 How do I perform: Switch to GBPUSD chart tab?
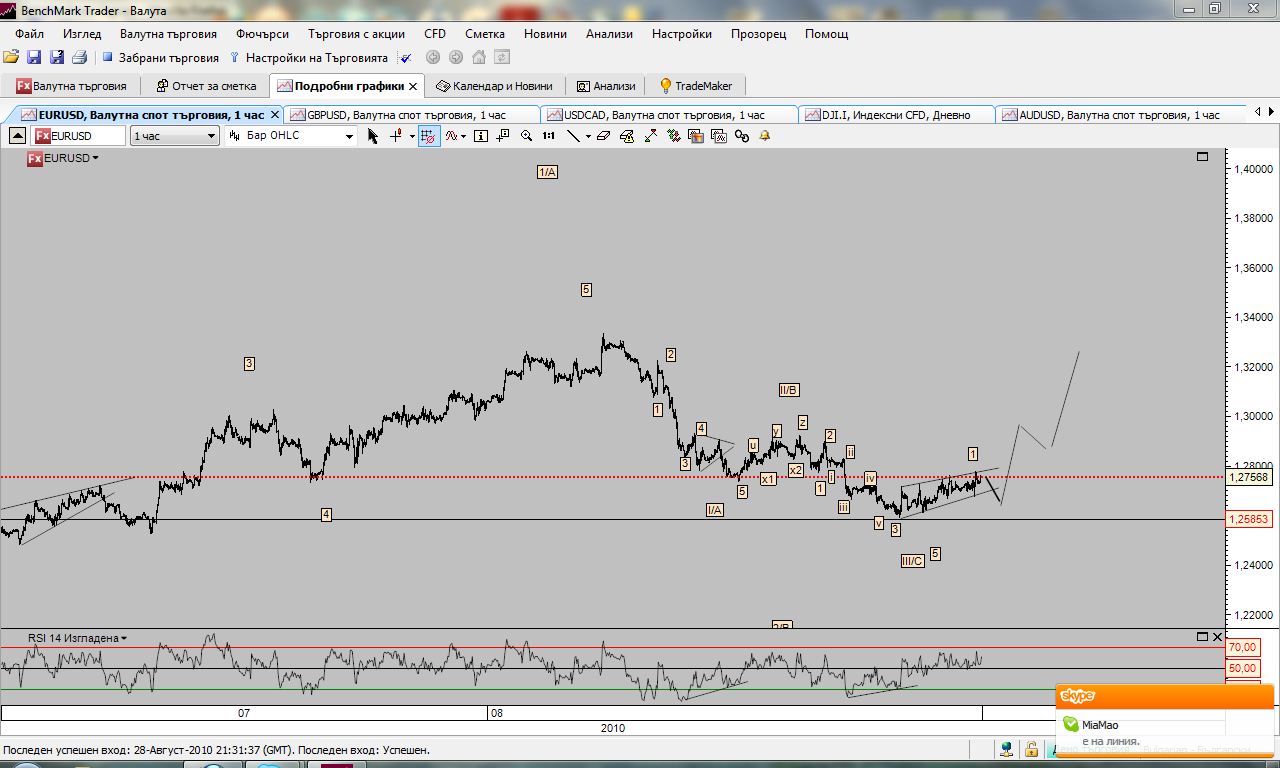coord(412,115)
